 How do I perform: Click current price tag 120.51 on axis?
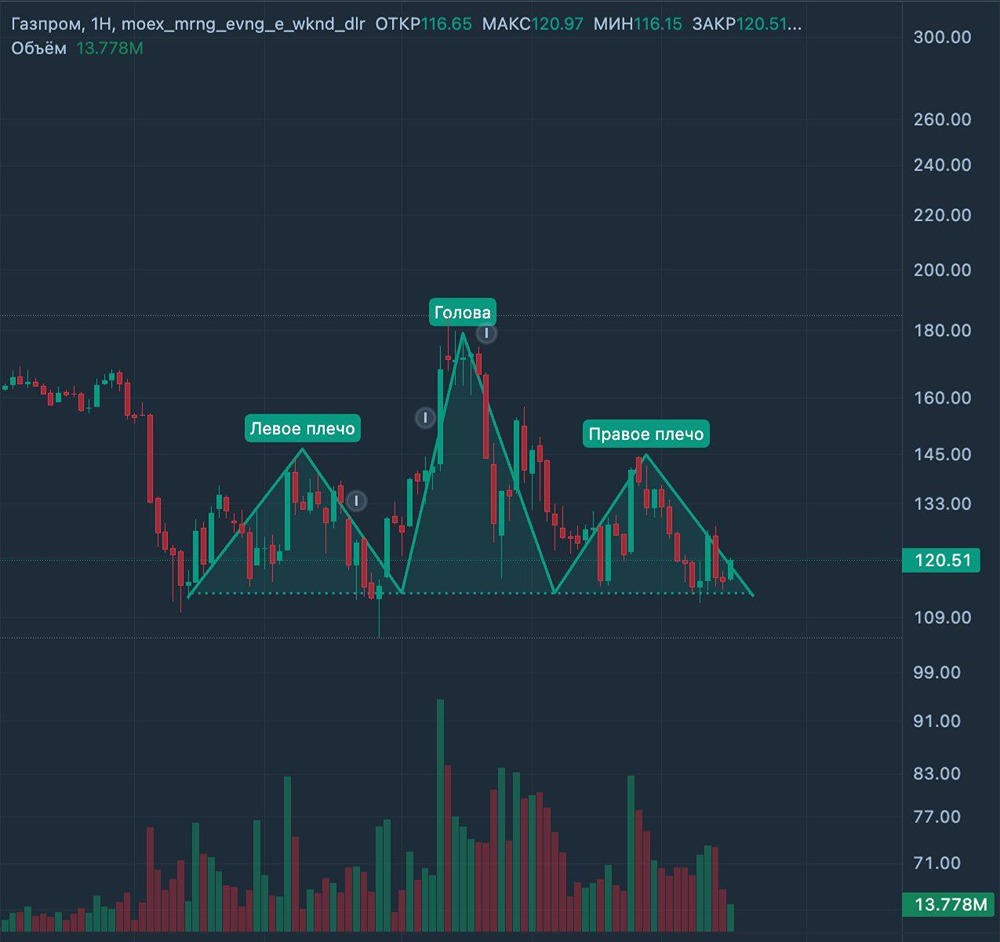point(941,560)
